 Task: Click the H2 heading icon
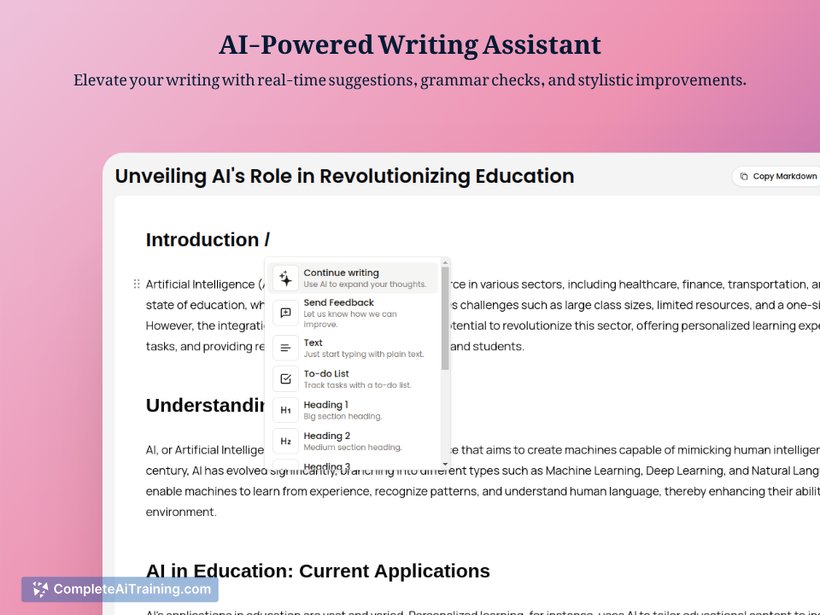point(285,441)
